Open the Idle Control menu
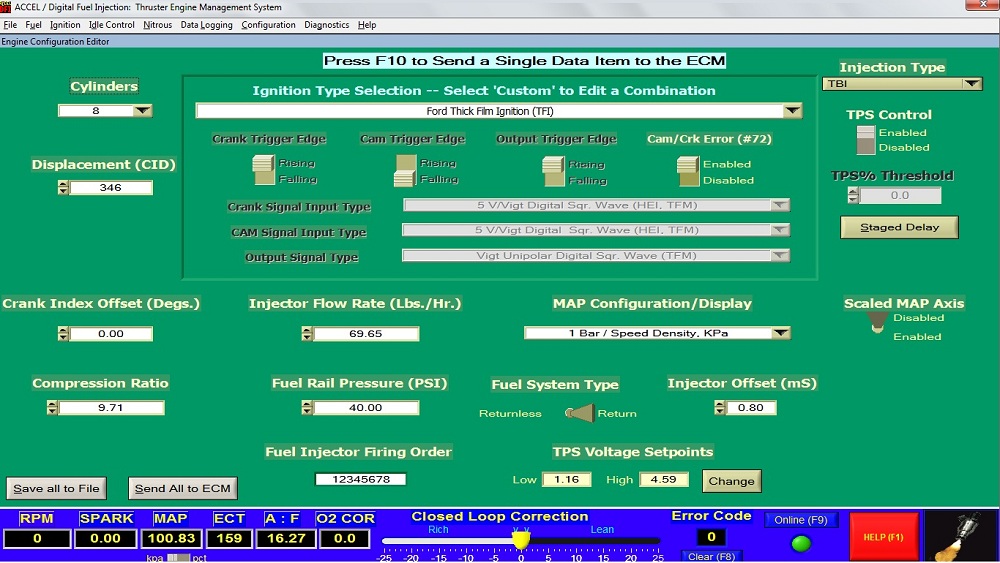The width and height of the screenshot is (1000, 563). click(x=112, y=25)
